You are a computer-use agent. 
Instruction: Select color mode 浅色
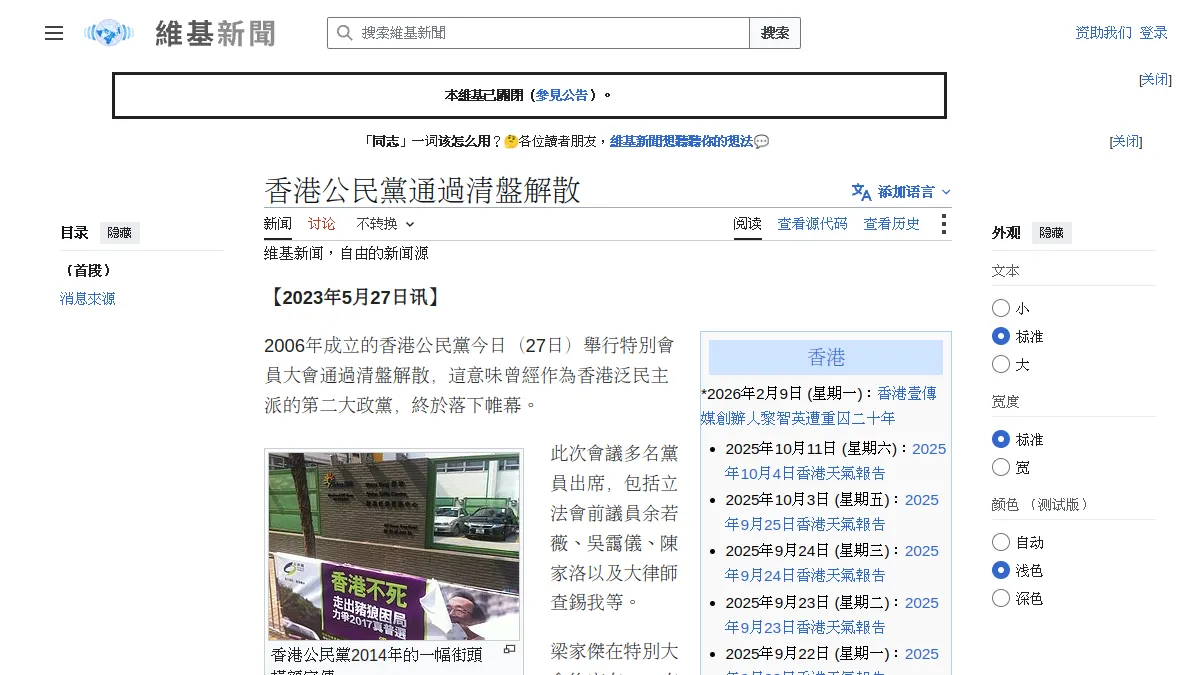pyautogui.click(x=1001, y=570)
